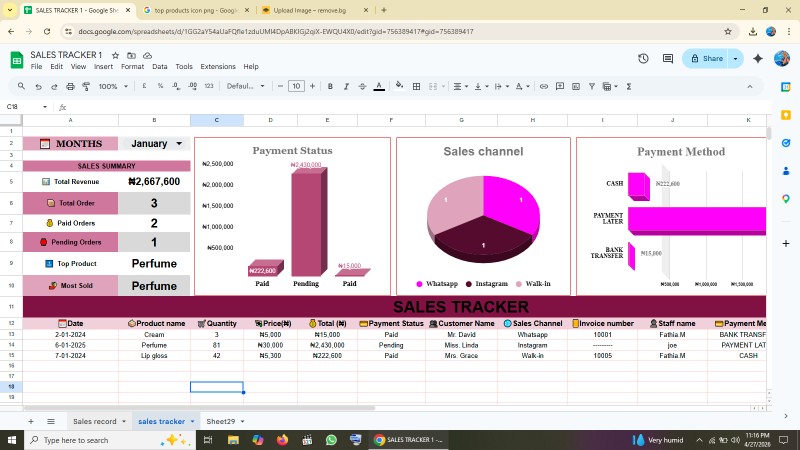The height and width of the screenshot is (450, 800).
Task: Open the sales tracker tab menu arrow
Action: click(x=192, y=421)
